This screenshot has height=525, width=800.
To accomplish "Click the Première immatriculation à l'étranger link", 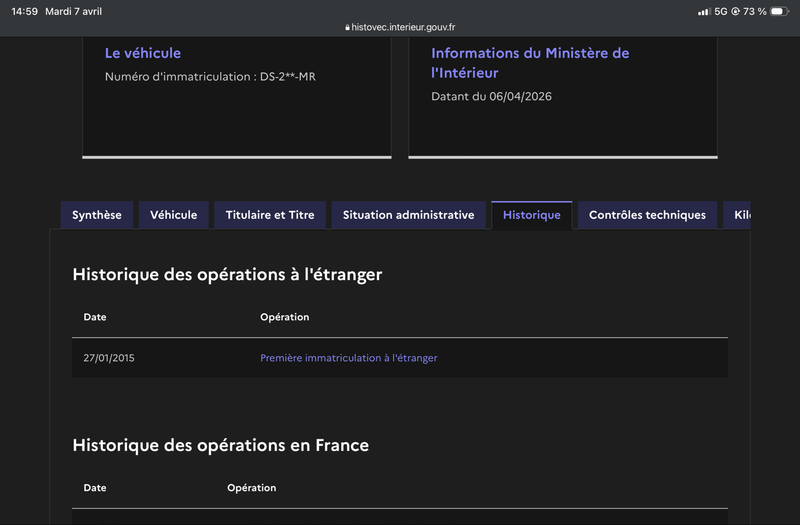I will pos(348,358).
